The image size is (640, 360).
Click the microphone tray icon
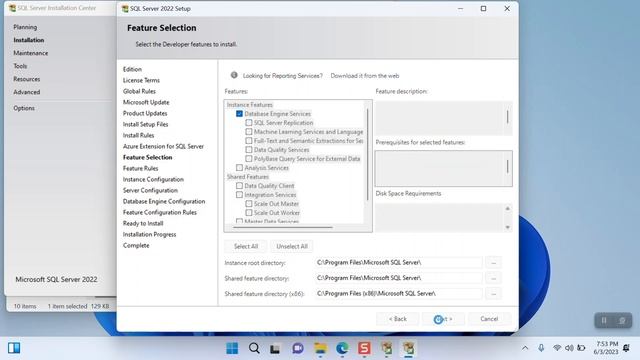(x=541, y=348)
